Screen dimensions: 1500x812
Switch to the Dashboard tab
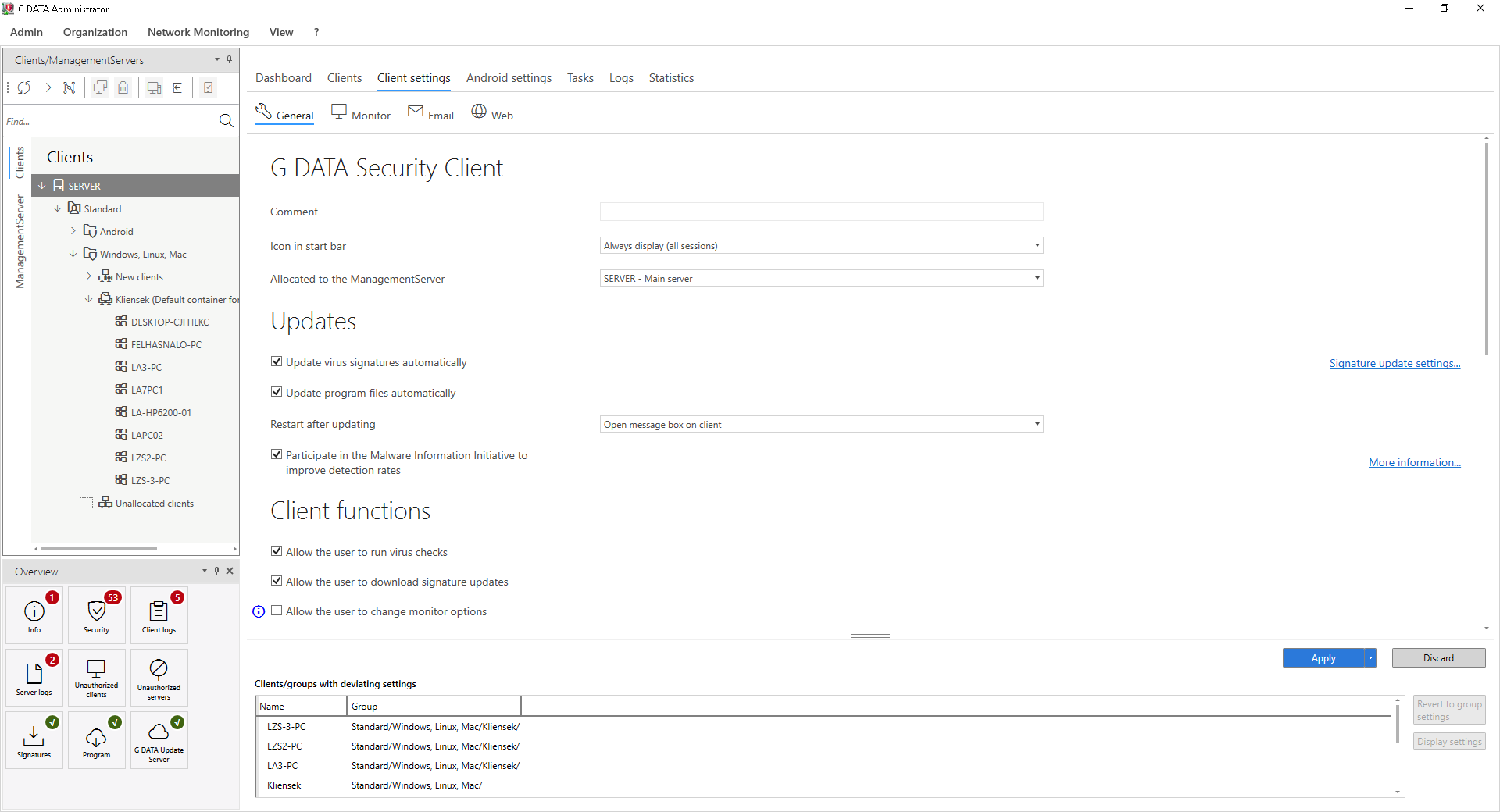point(284,77)
